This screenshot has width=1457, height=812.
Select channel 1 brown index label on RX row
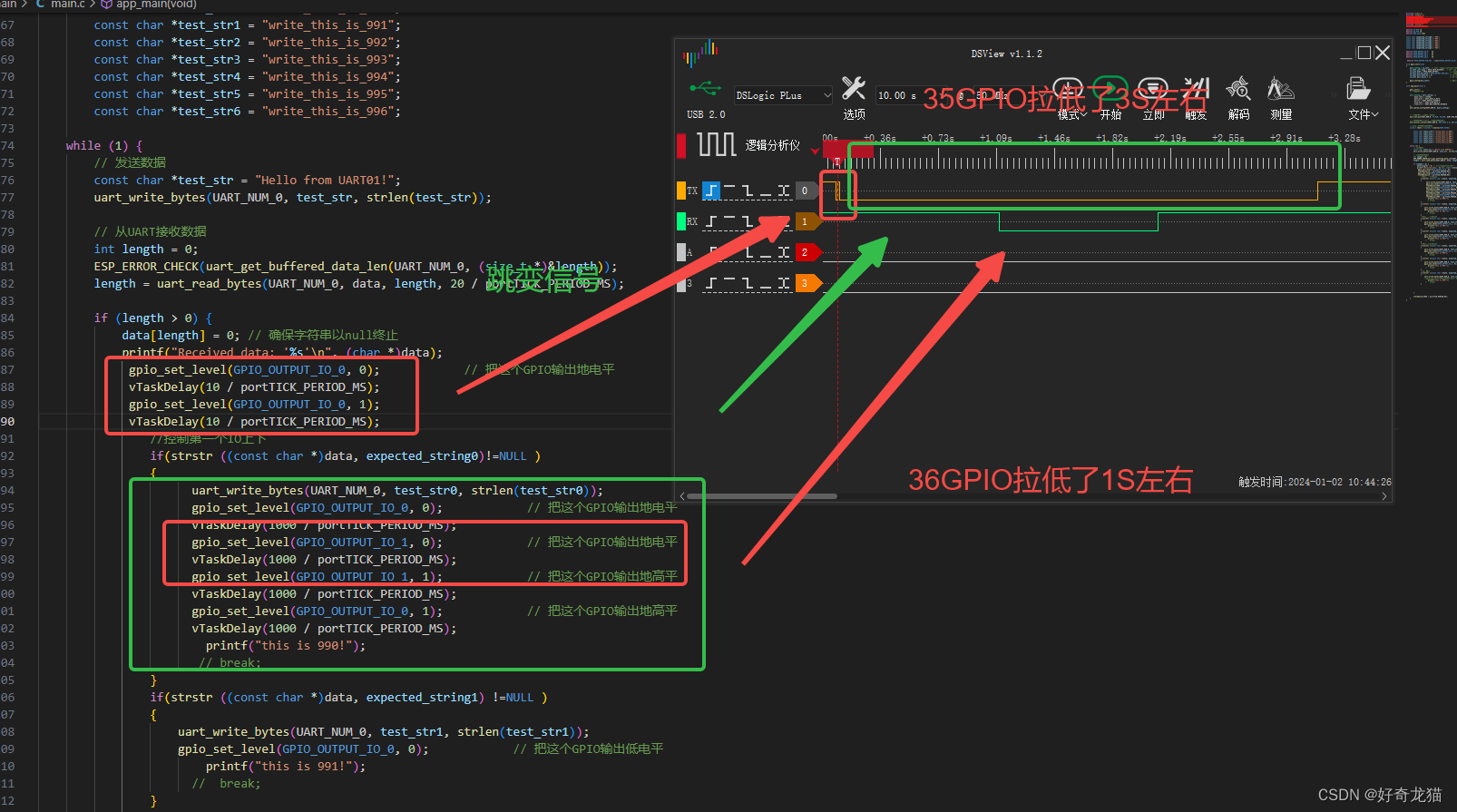(x=806, y=221)
